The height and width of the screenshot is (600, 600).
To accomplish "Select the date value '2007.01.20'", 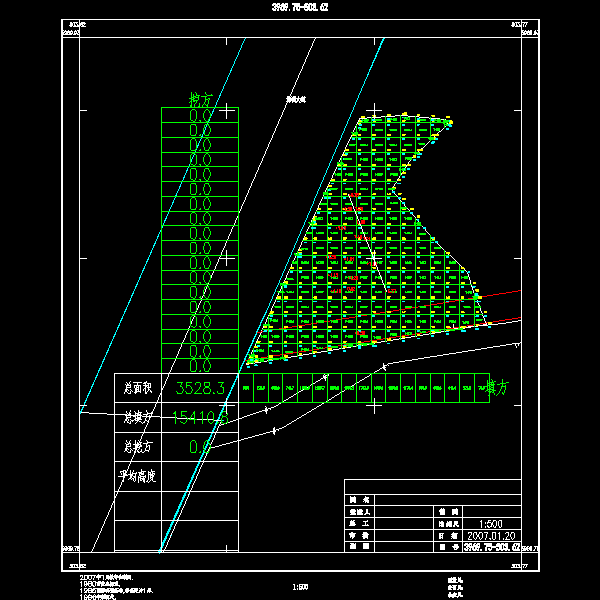I will click(491, 535).
